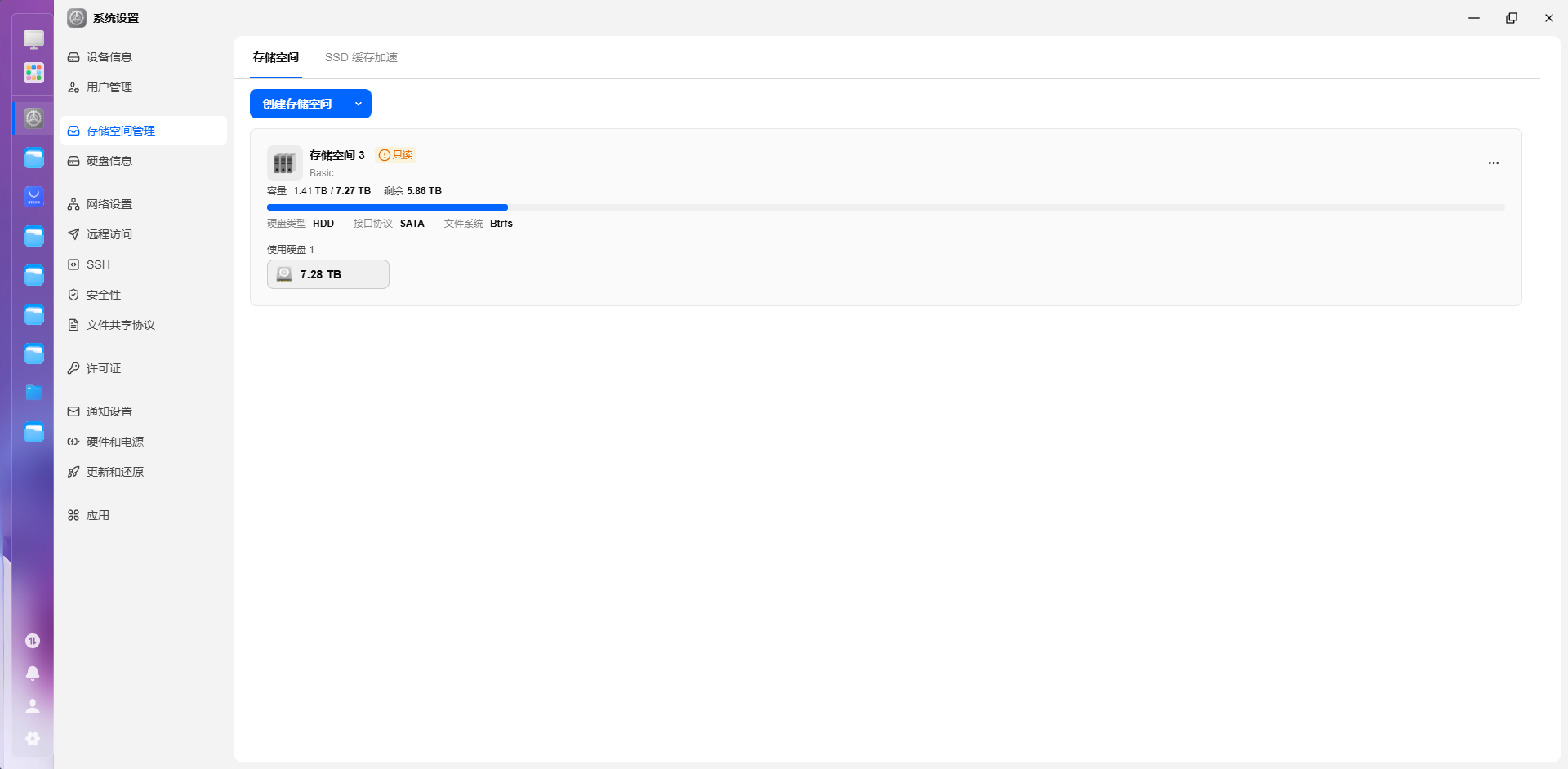Click the SATA interface value

click(x=412, y=224)
